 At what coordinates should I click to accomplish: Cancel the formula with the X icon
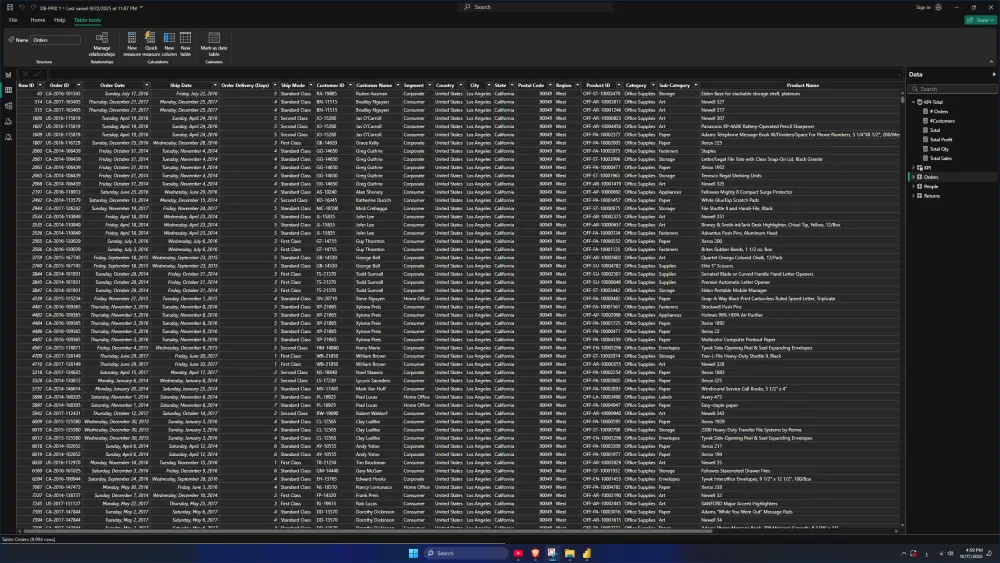coord(25,74)
